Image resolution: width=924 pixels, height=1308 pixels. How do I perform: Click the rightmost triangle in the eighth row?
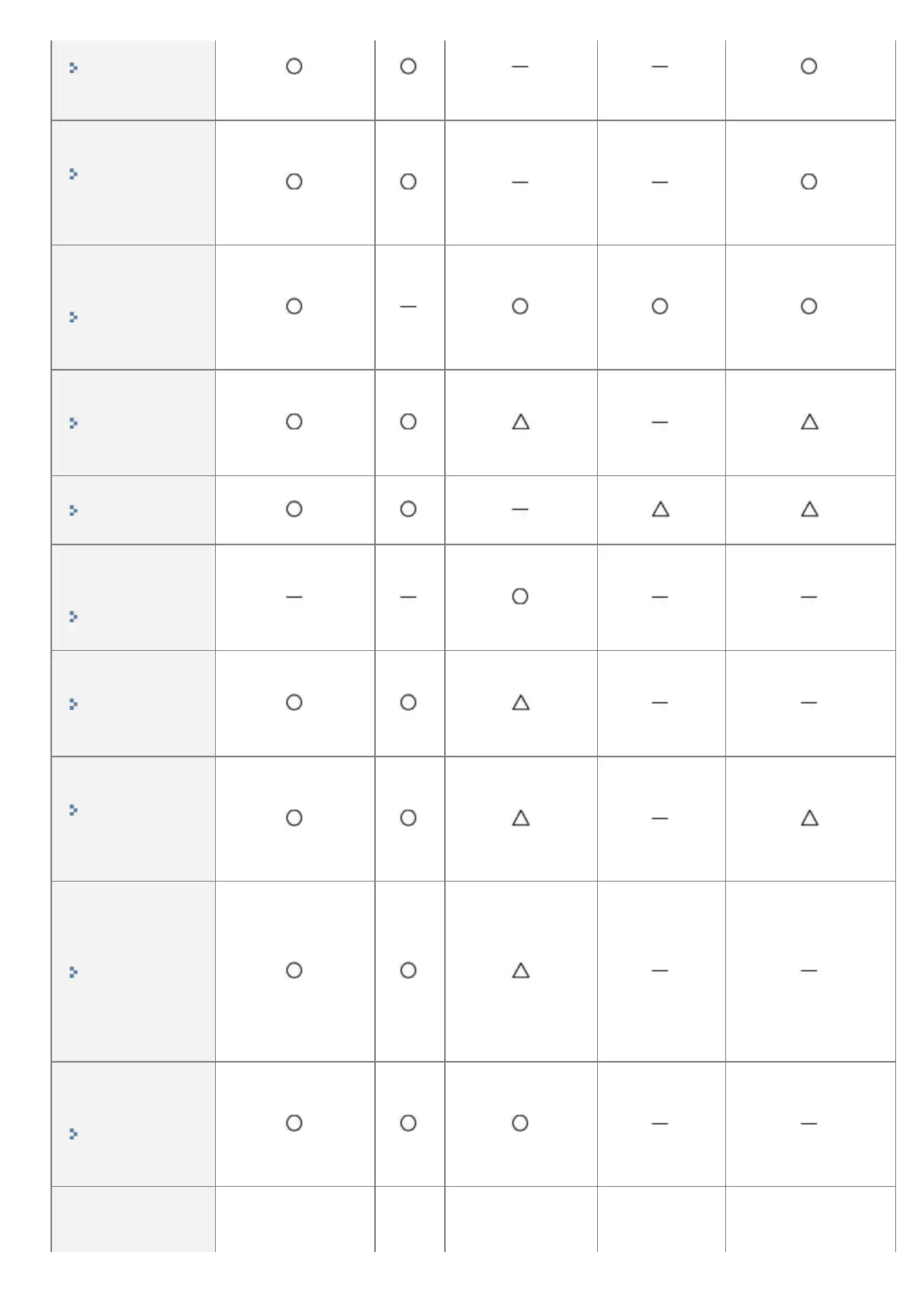[809, 818]
